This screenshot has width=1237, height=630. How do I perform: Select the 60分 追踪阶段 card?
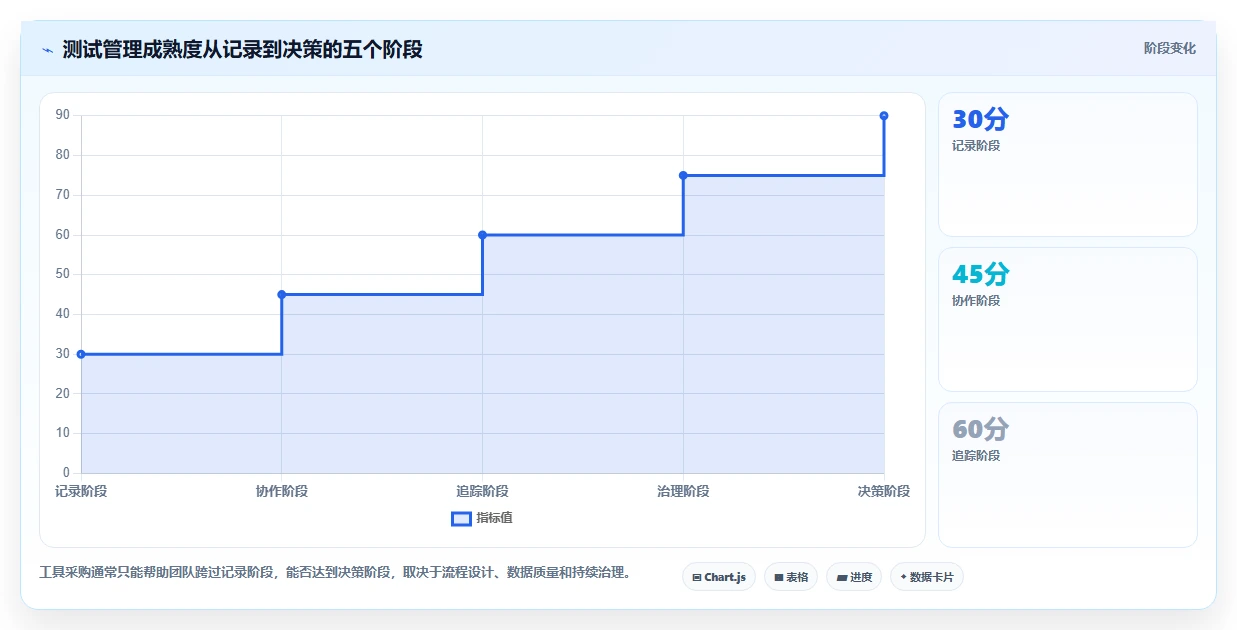1067,474
